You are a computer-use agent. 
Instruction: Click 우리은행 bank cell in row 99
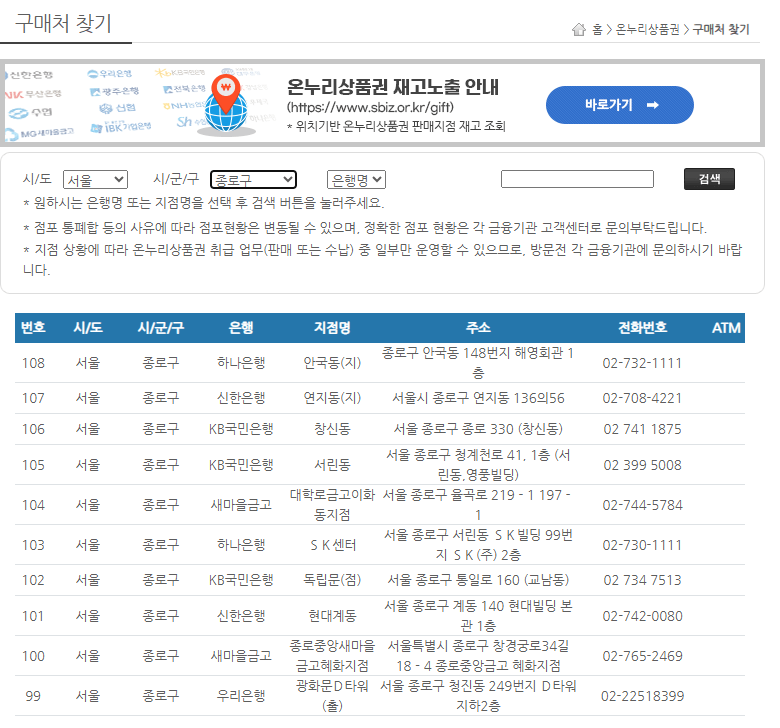[241, 696]
